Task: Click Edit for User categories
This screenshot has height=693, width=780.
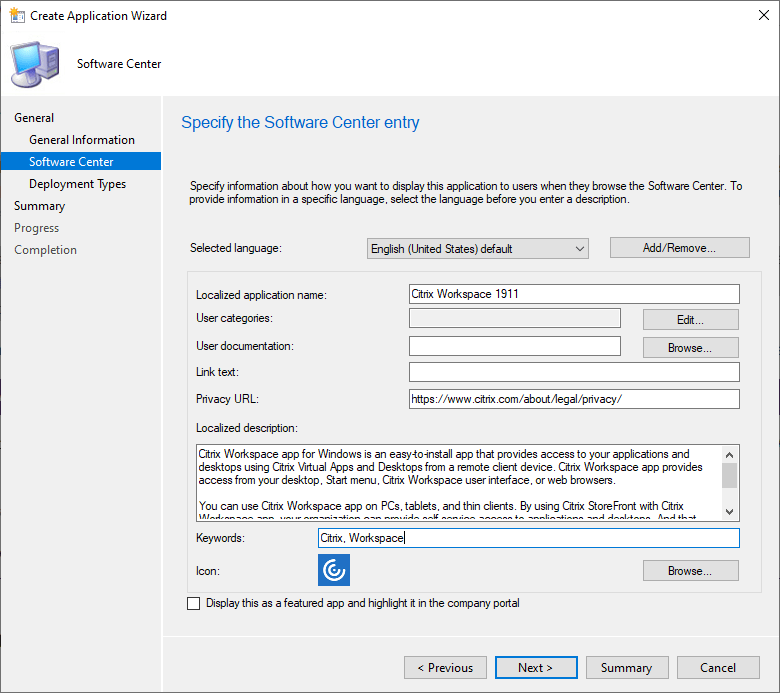Action: 690,319
